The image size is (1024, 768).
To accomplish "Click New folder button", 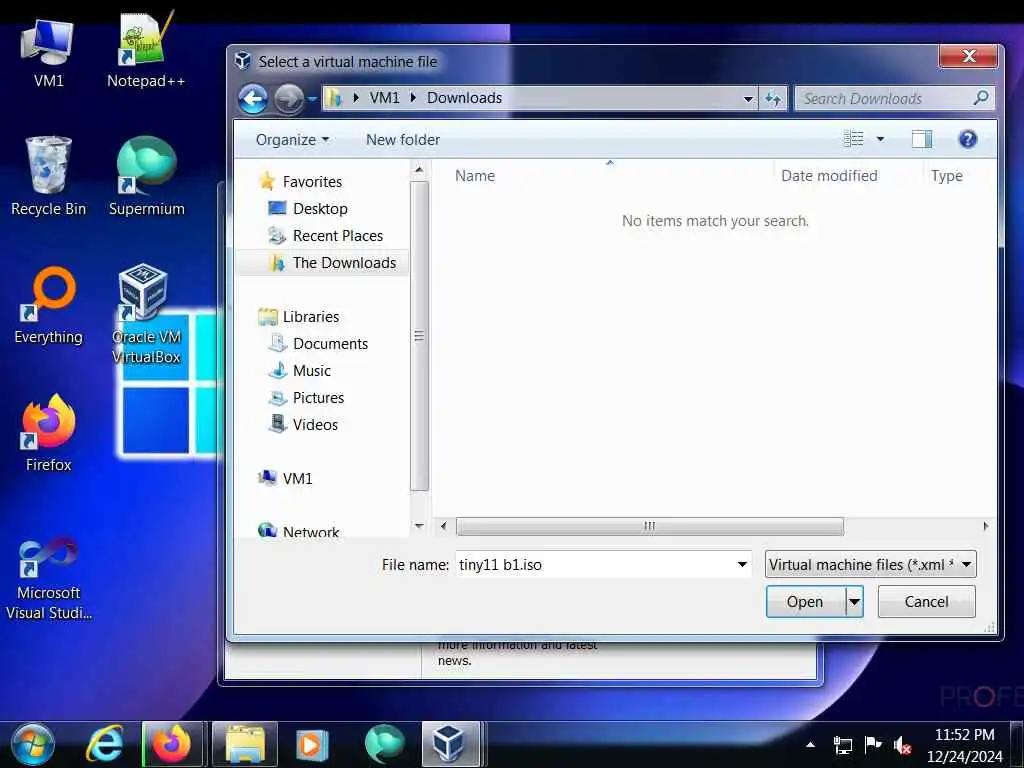I will pyautogui.click(x=403, y=140).
